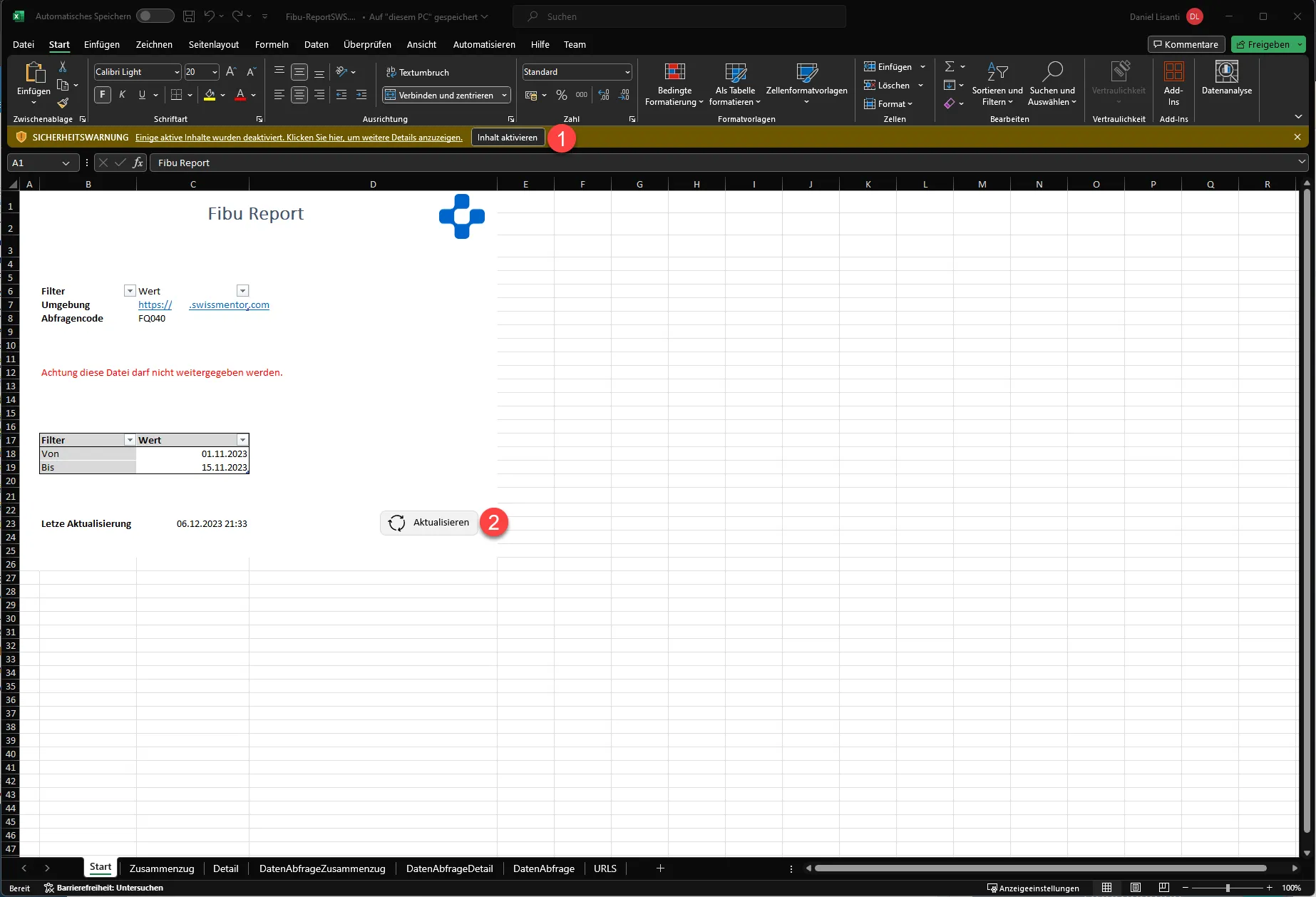
Task: Expand Verbinden und zentrieren dropdown arrow
Action: point(504,95)
